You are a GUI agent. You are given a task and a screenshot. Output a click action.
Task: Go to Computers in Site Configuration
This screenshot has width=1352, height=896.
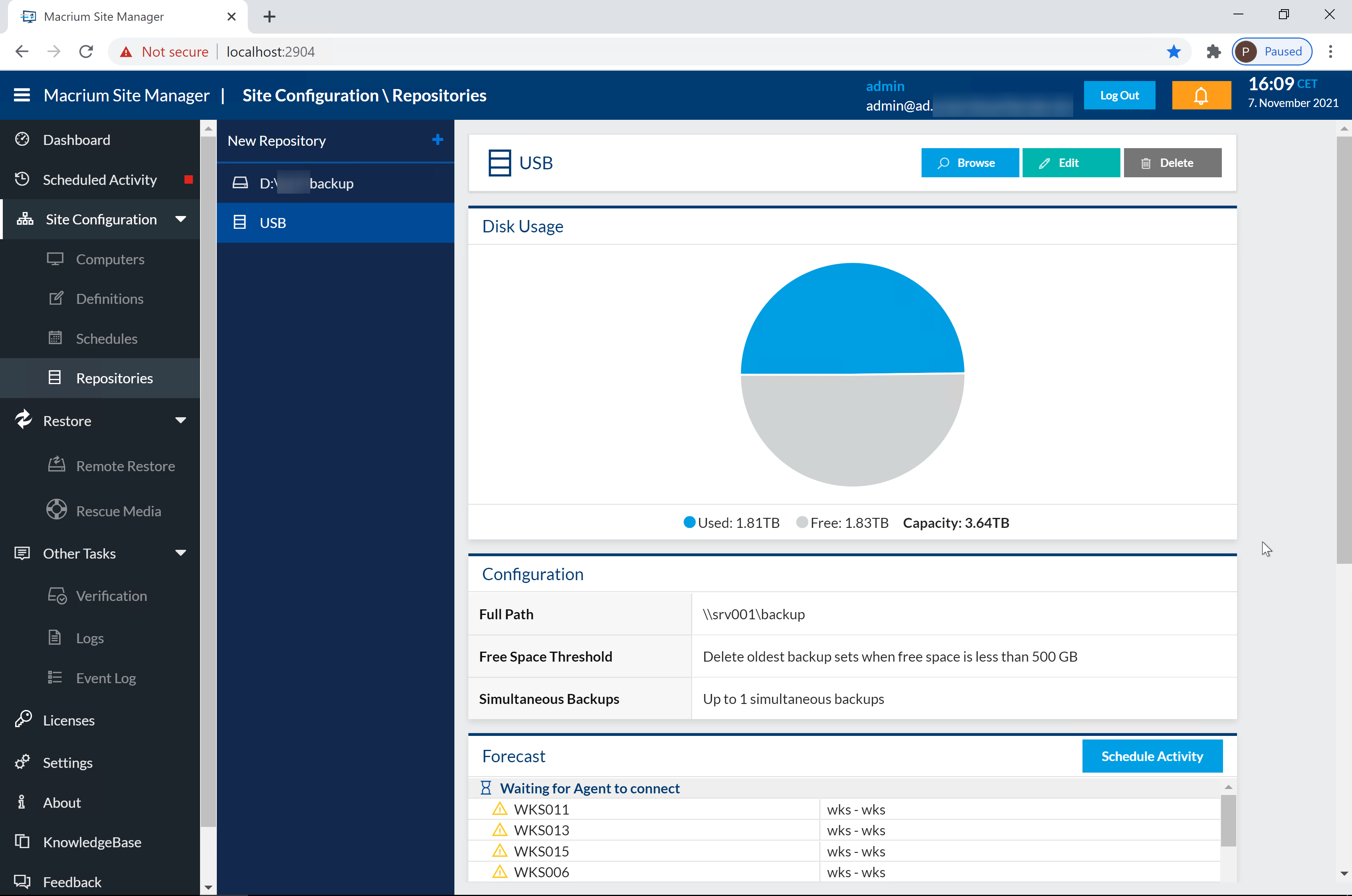tap(110, 260)
